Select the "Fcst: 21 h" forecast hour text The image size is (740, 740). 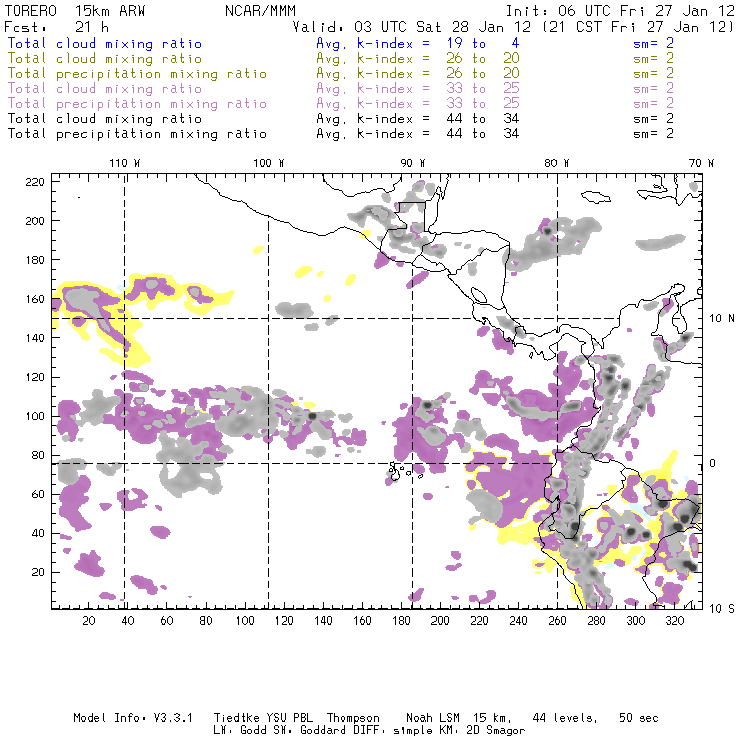[x=57, y=27]
